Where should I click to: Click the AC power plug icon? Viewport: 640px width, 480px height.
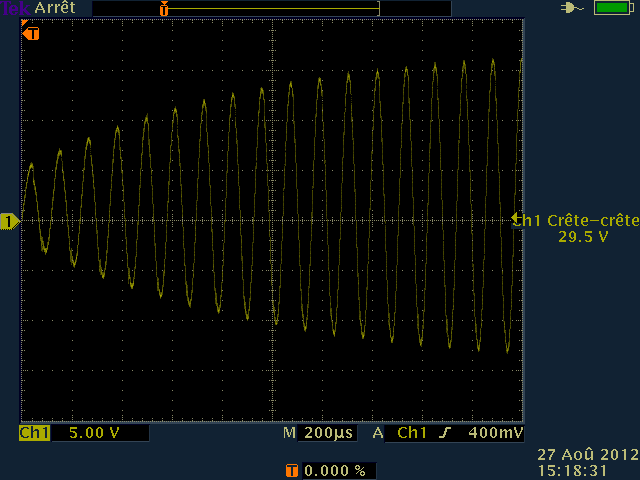(572, 8)
